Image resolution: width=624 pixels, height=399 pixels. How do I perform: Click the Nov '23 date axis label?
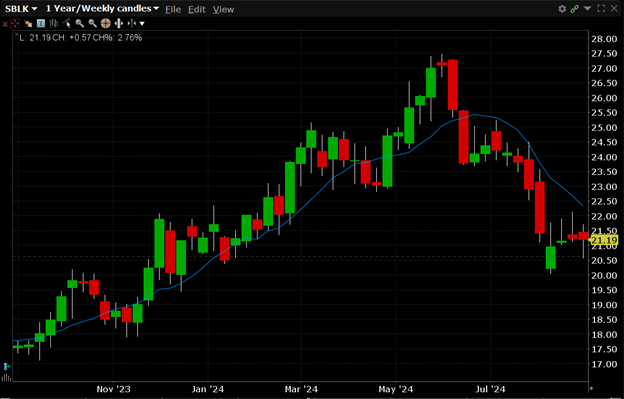click(x=113, y=389)
